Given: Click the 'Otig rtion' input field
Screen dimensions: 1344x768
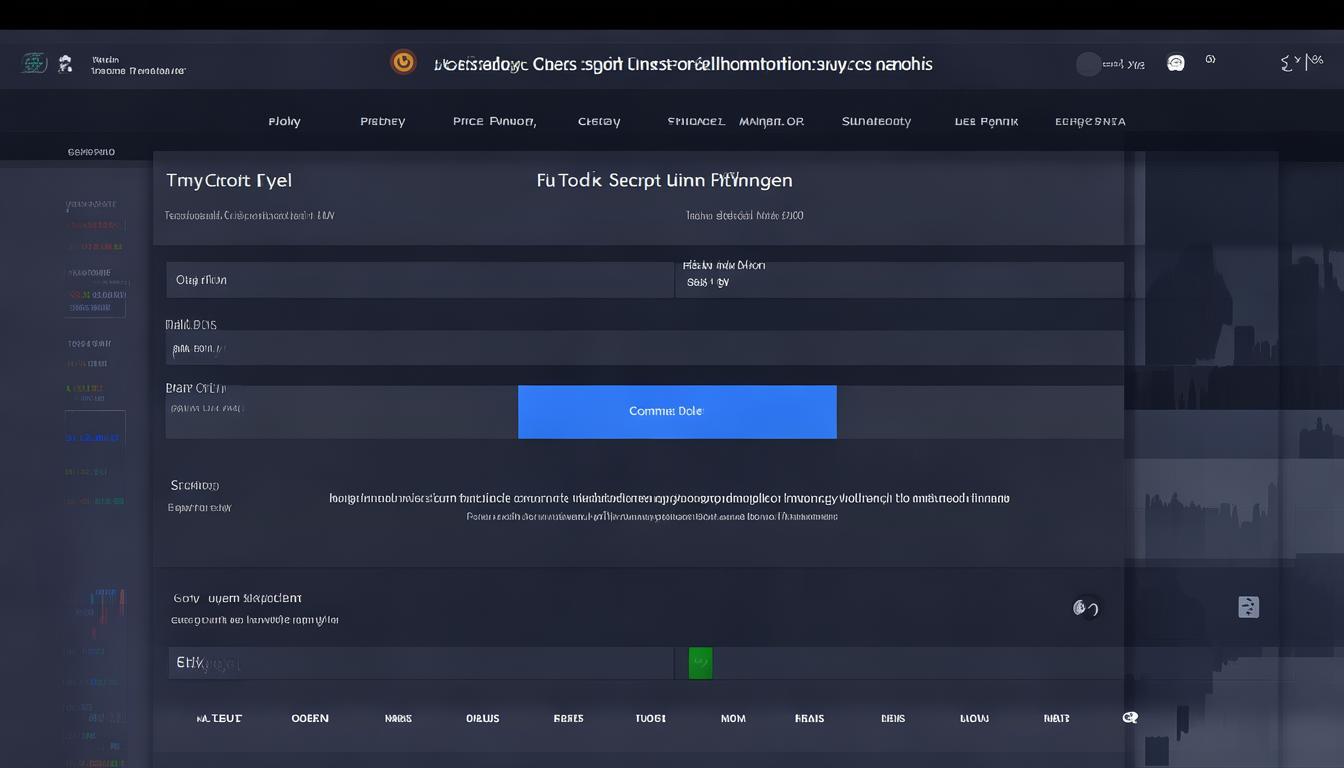Looking at the screenshot, I should [x=419, y=280].
